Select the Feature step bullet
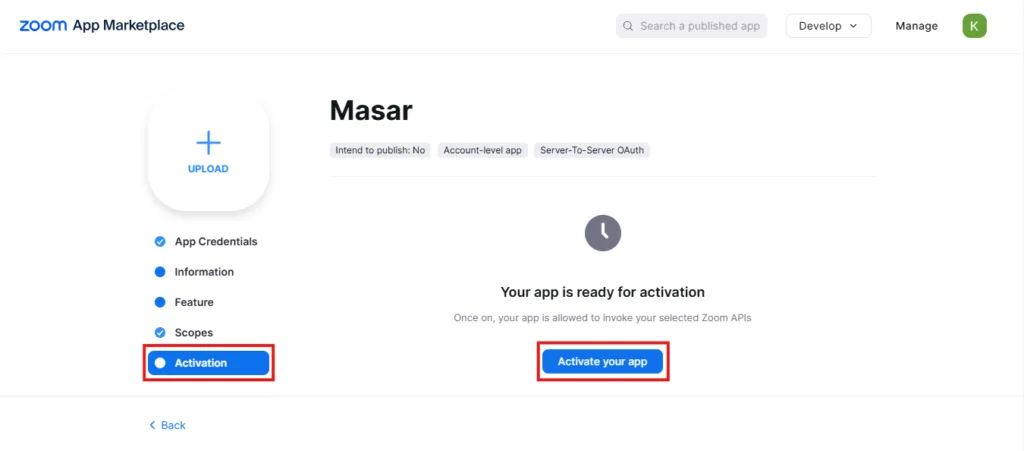 click(x=160, y=302)
